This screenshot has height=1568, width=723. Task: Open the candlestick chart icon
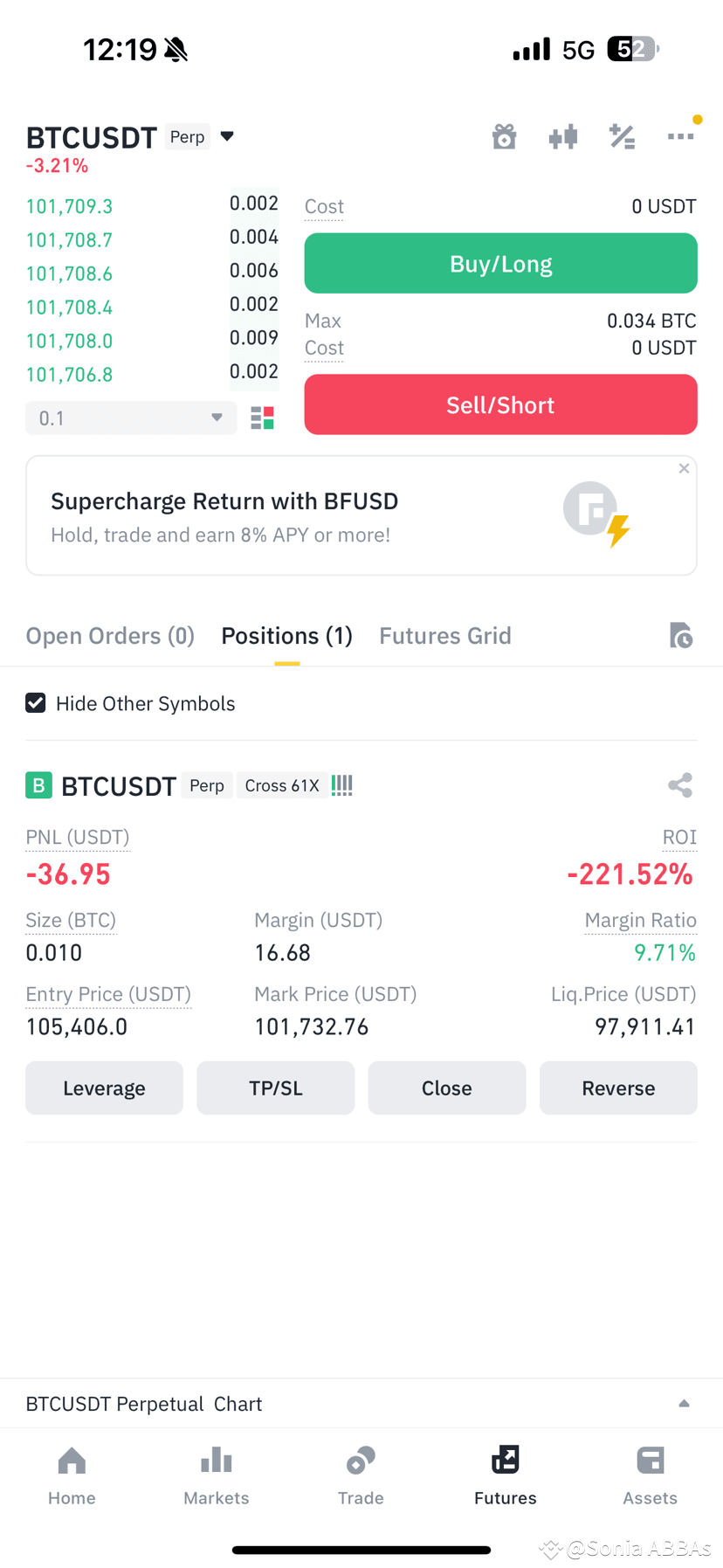point(563,136)
